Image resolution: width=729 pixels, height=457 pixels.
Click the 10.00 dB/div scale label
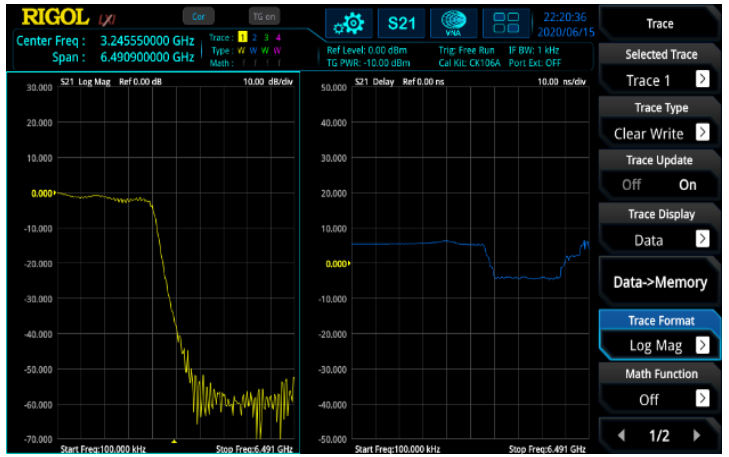268,82
